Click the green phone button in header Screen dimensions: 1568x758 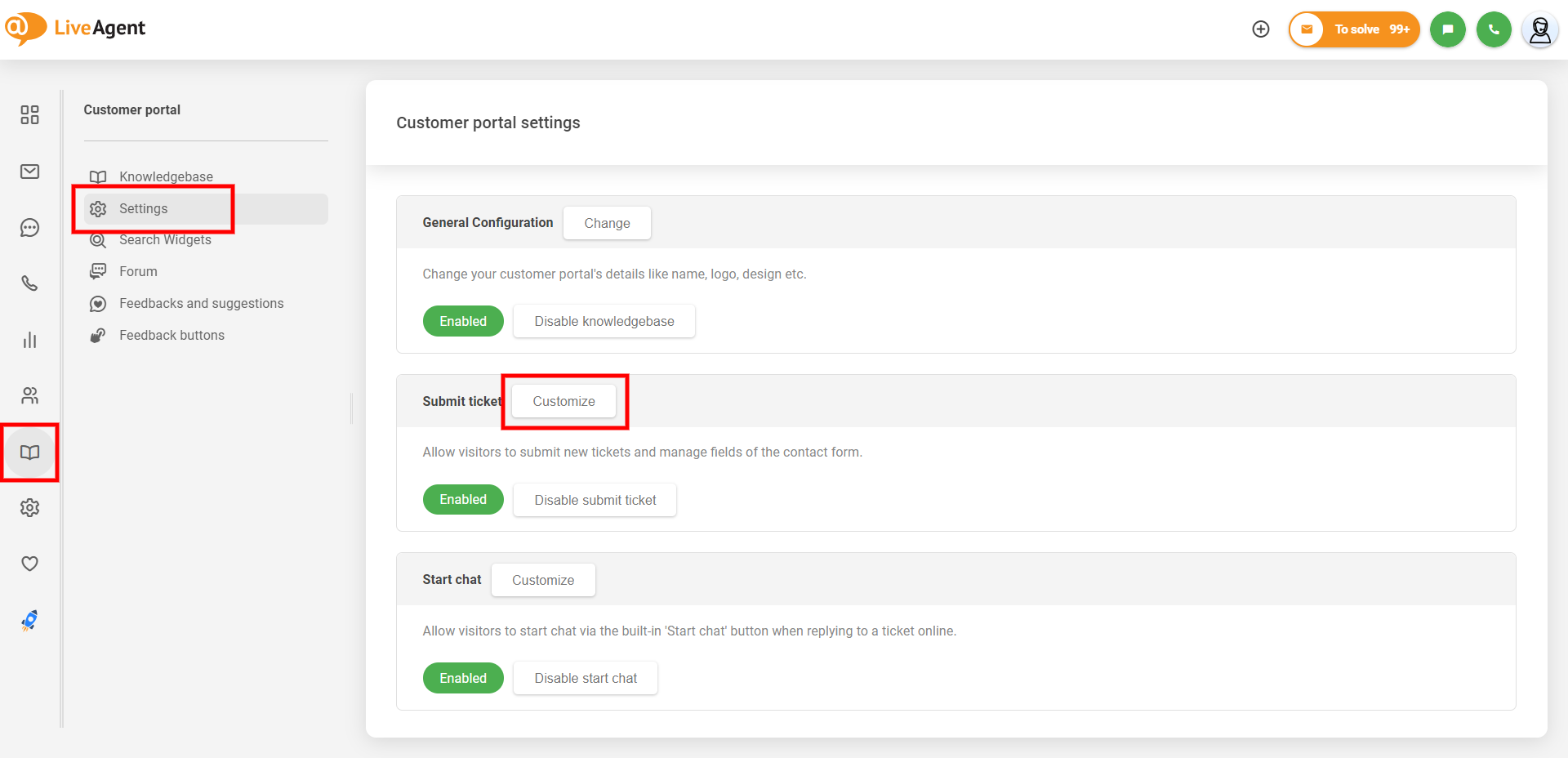click(1494, 29)
